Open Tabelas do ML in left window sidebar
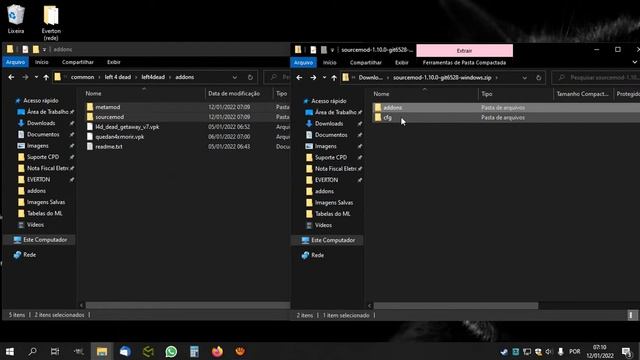This screenshot has width=640, height=360. pos(44,213)
